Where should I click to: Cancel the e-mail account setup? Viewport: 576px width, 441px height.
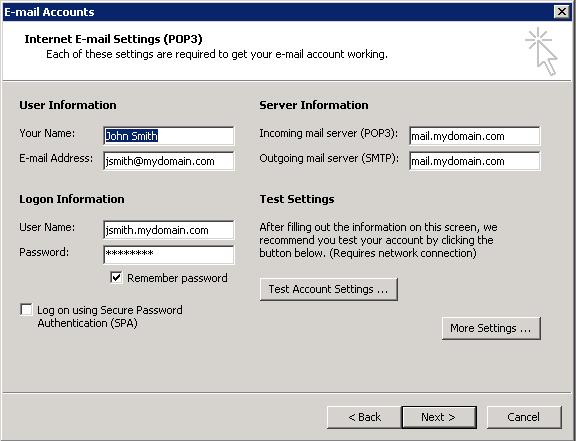(524, 417)
